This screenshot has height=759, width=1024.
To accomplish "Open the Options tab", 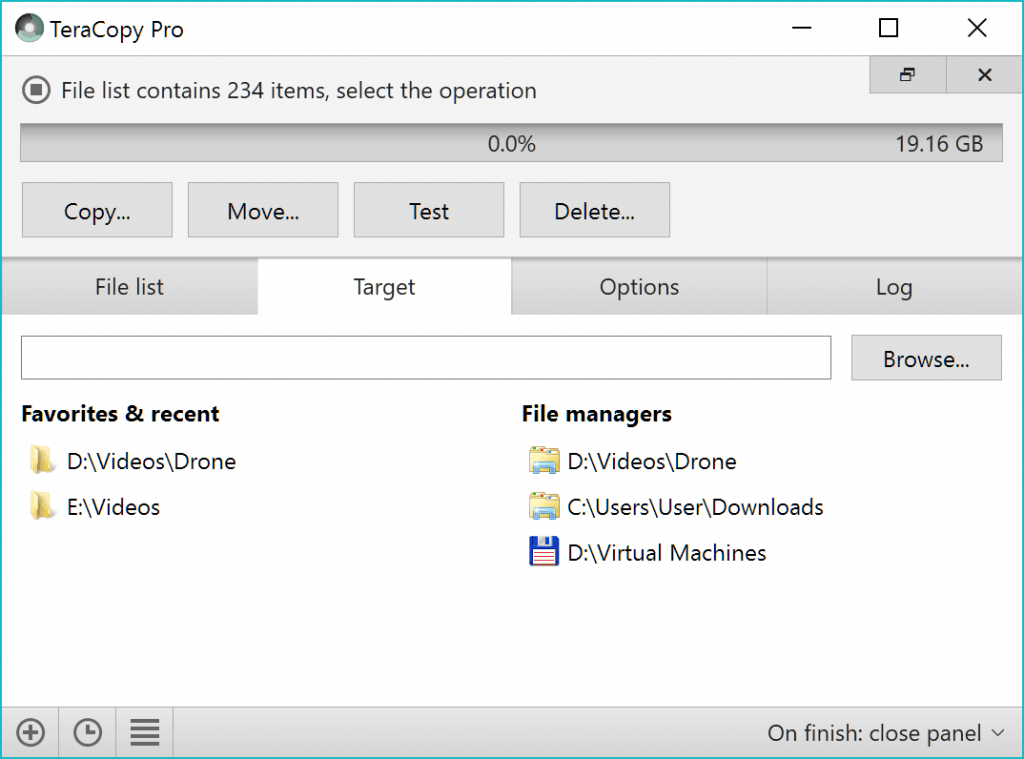I will point(638,287).
